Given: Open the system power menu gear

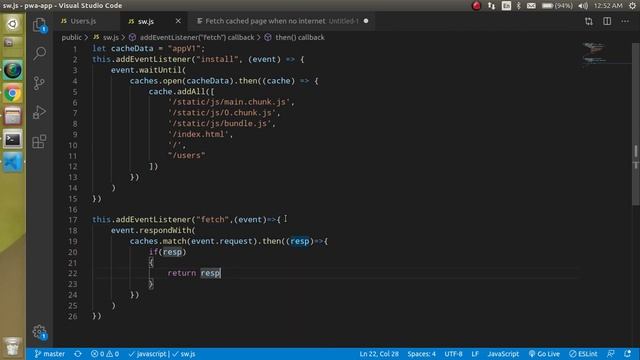Looking at the screenshot, I should pyautogui.click(x=632, y=6).
